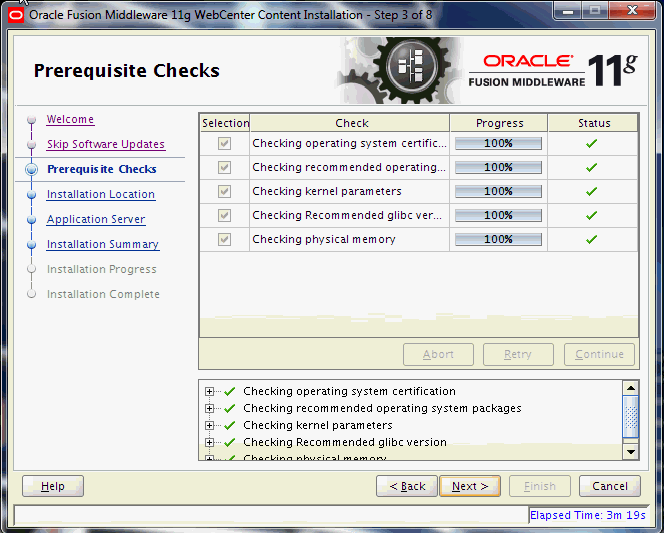Click the Installation Location step bullet
664x533 pixels.
click(31, 195)
